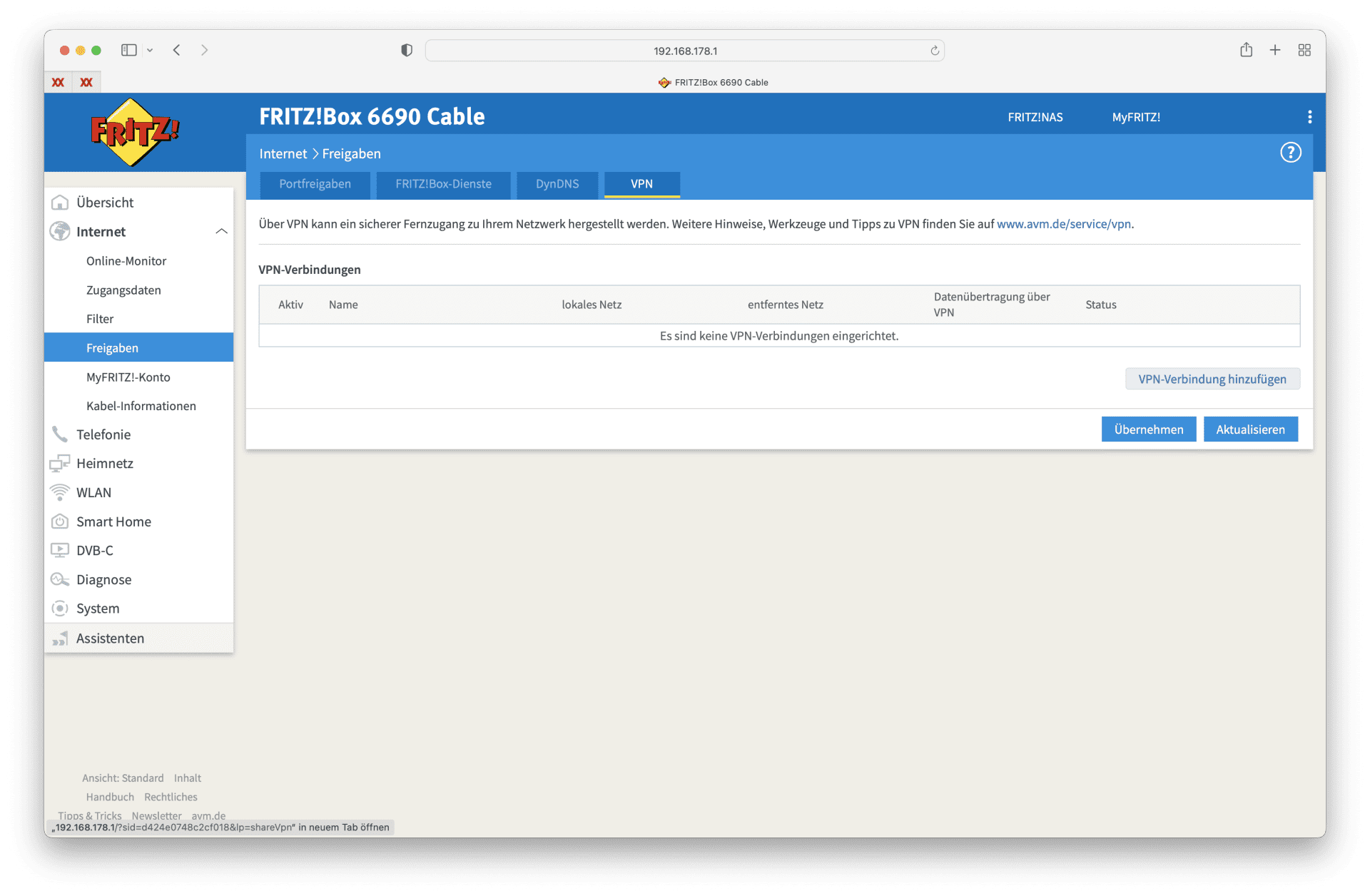This screenshot has height=896, width=1370.
Task: Open the help question mark icon
Action: 1290,153
